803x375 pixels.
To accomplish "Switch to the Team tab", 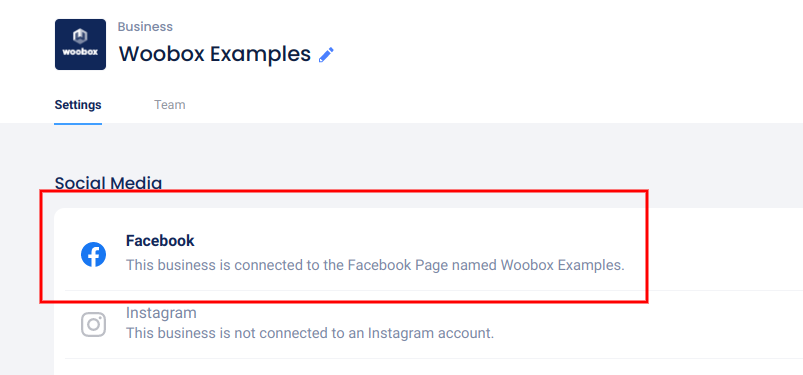I will [170, 105].
